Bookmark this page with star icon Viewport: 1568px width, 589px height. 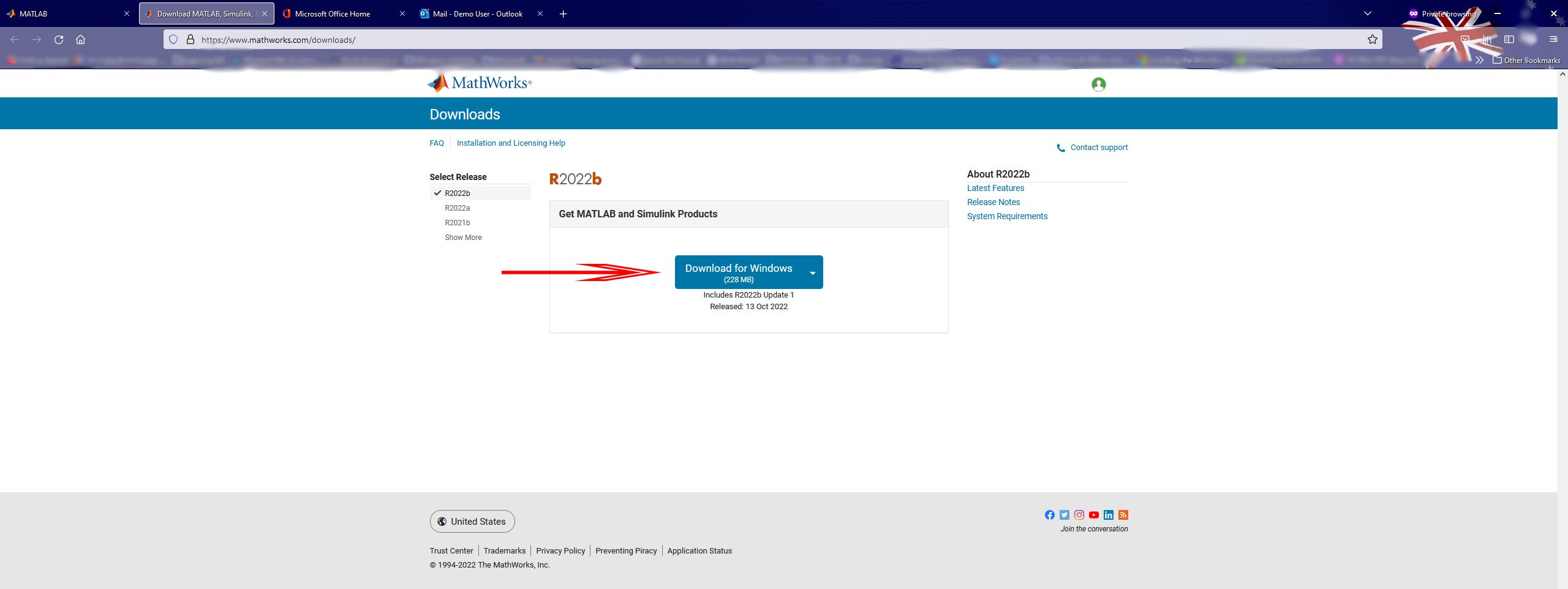(x=1372, y=40)
